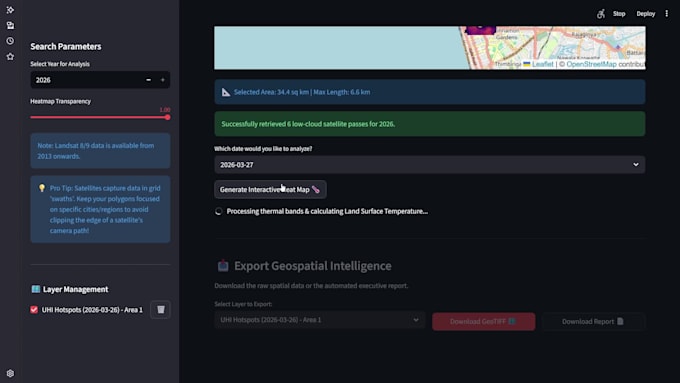Click Generate Interactive Heat Map button
The width and height of the screenshot is (680, 383).
270,190
